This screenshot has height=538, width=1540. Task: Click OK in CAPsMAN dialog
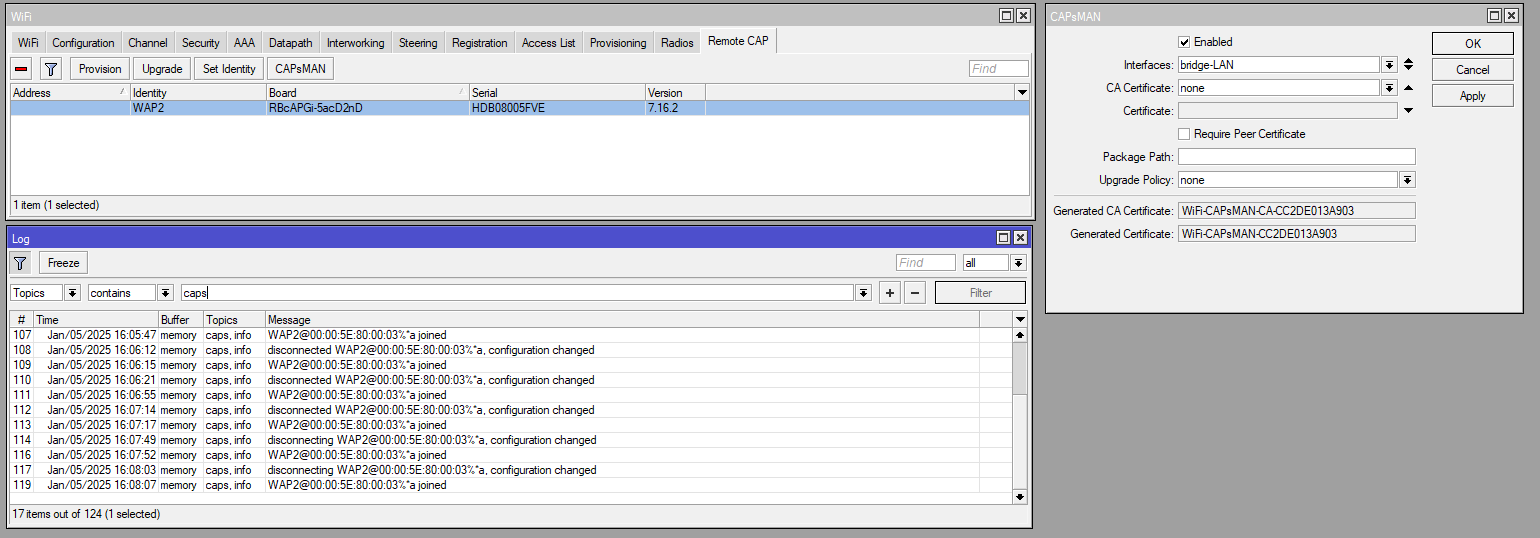[x=1473, y=44]
